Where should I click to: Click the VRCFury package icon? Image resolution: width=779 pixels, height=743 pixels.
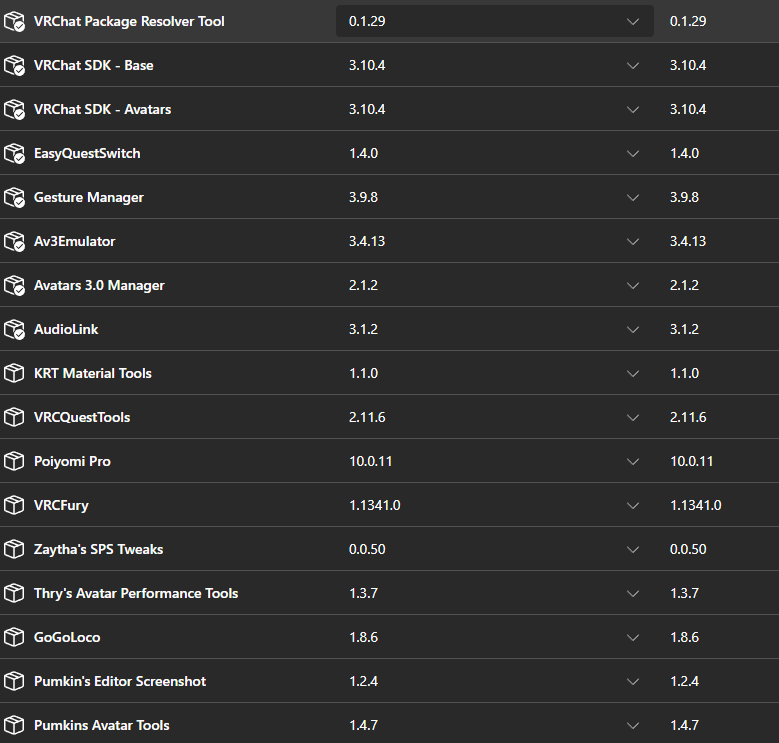(x=14, y=505)
